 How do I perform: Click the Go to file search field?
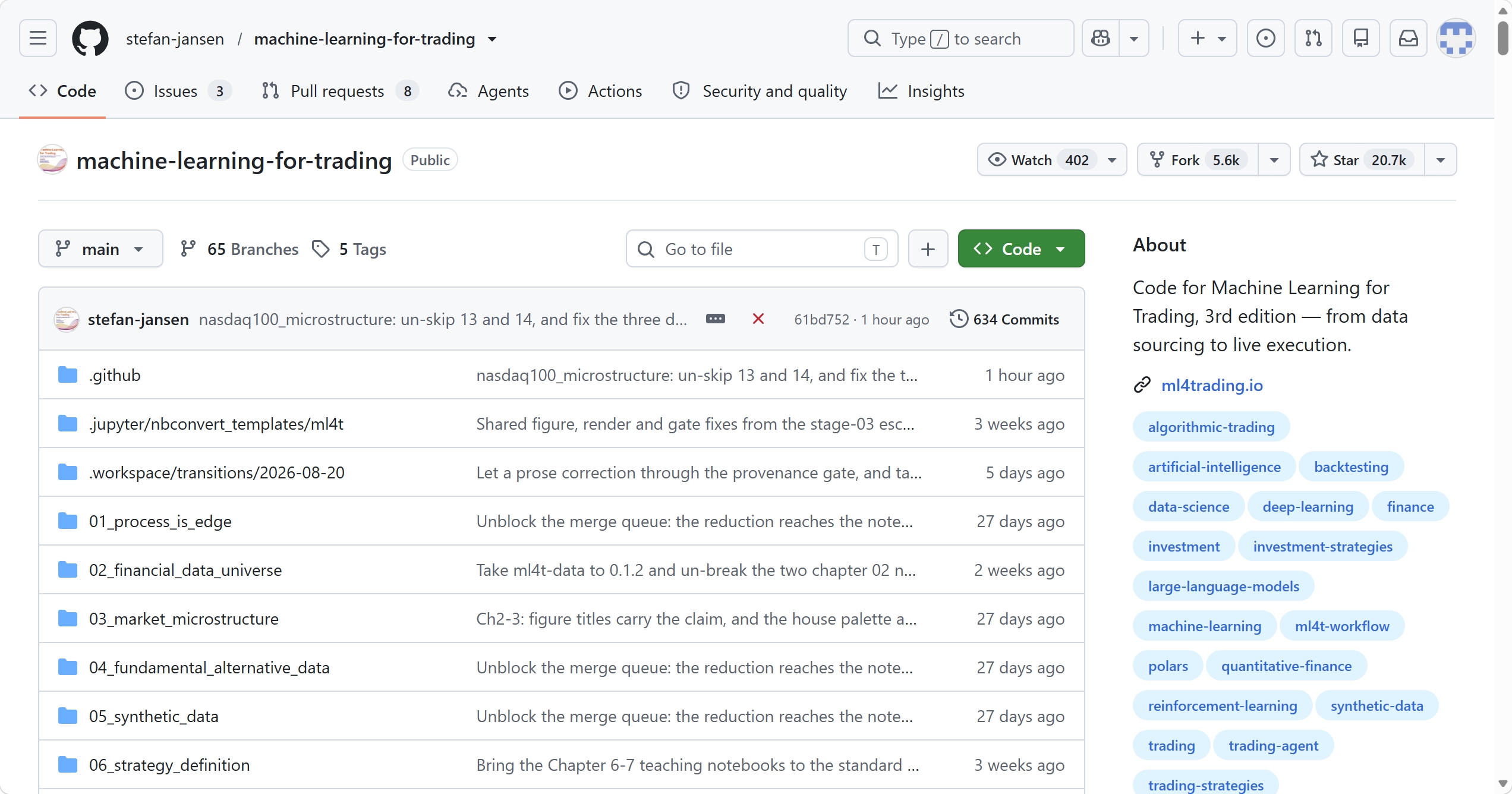click(762, 249)
